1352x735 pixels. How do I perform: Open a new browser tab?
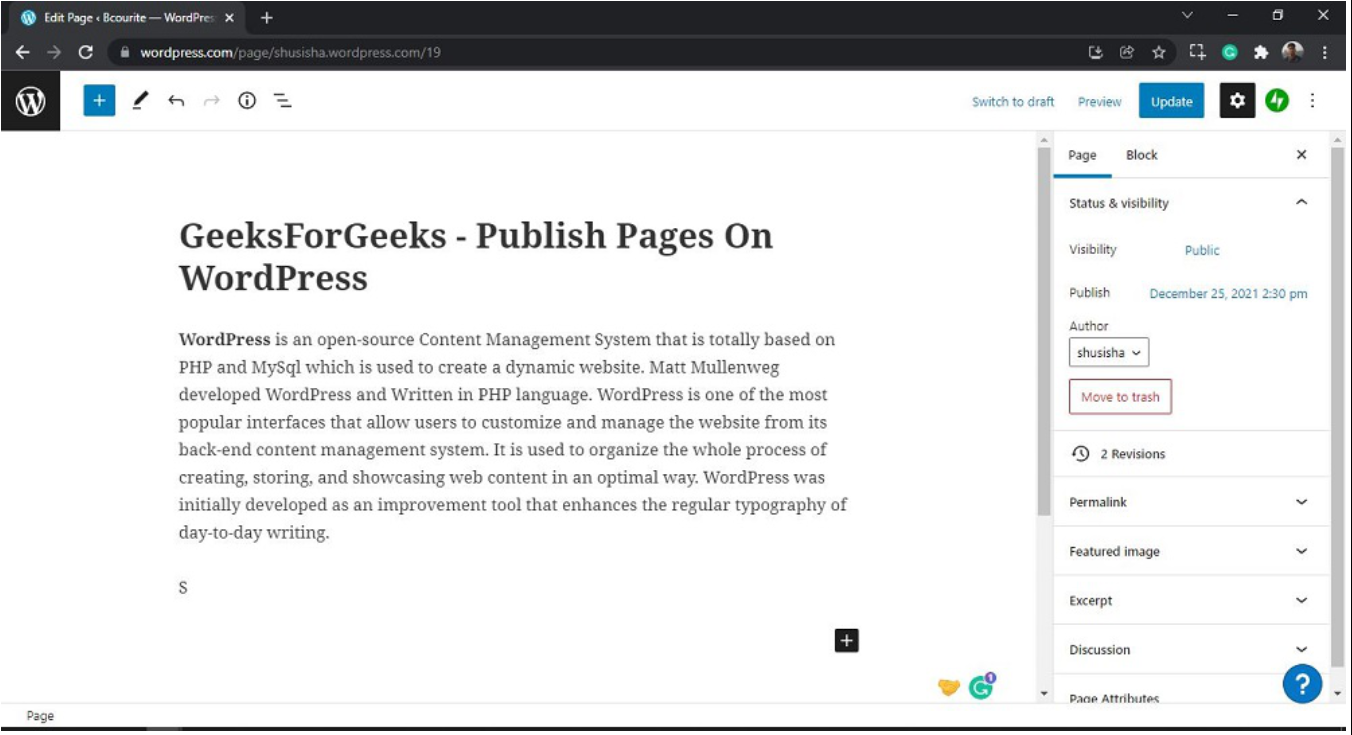point(266,18)
